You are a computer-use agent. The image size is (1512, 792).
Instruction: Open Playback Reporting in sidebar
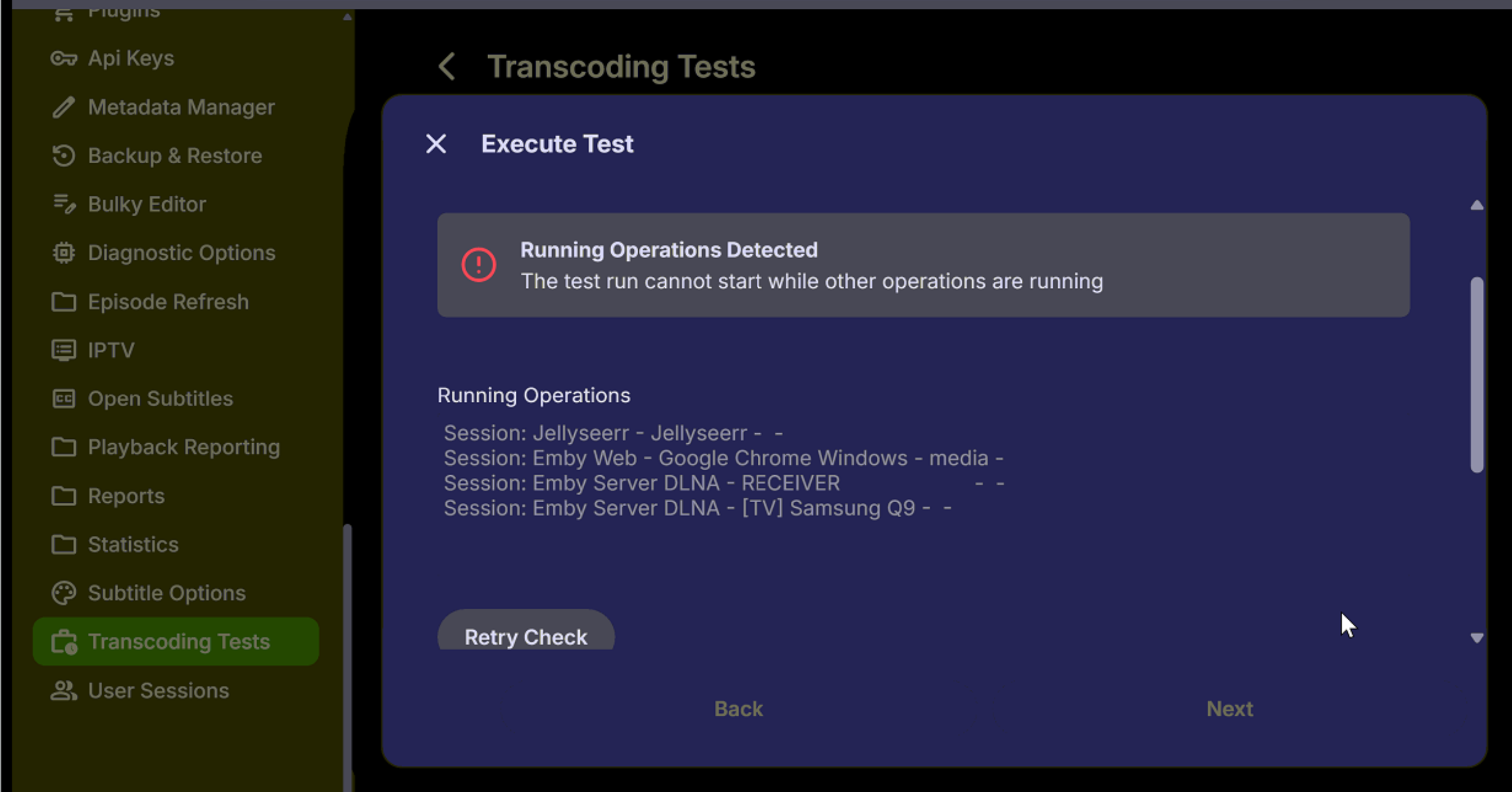(x=183, y=447)
